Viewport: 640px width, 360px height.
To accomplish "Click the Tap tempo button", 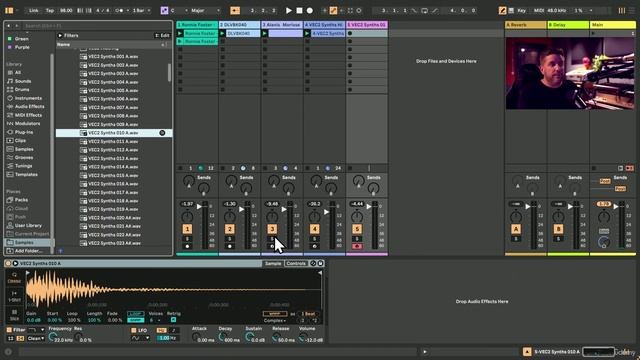I will [50, 10].
